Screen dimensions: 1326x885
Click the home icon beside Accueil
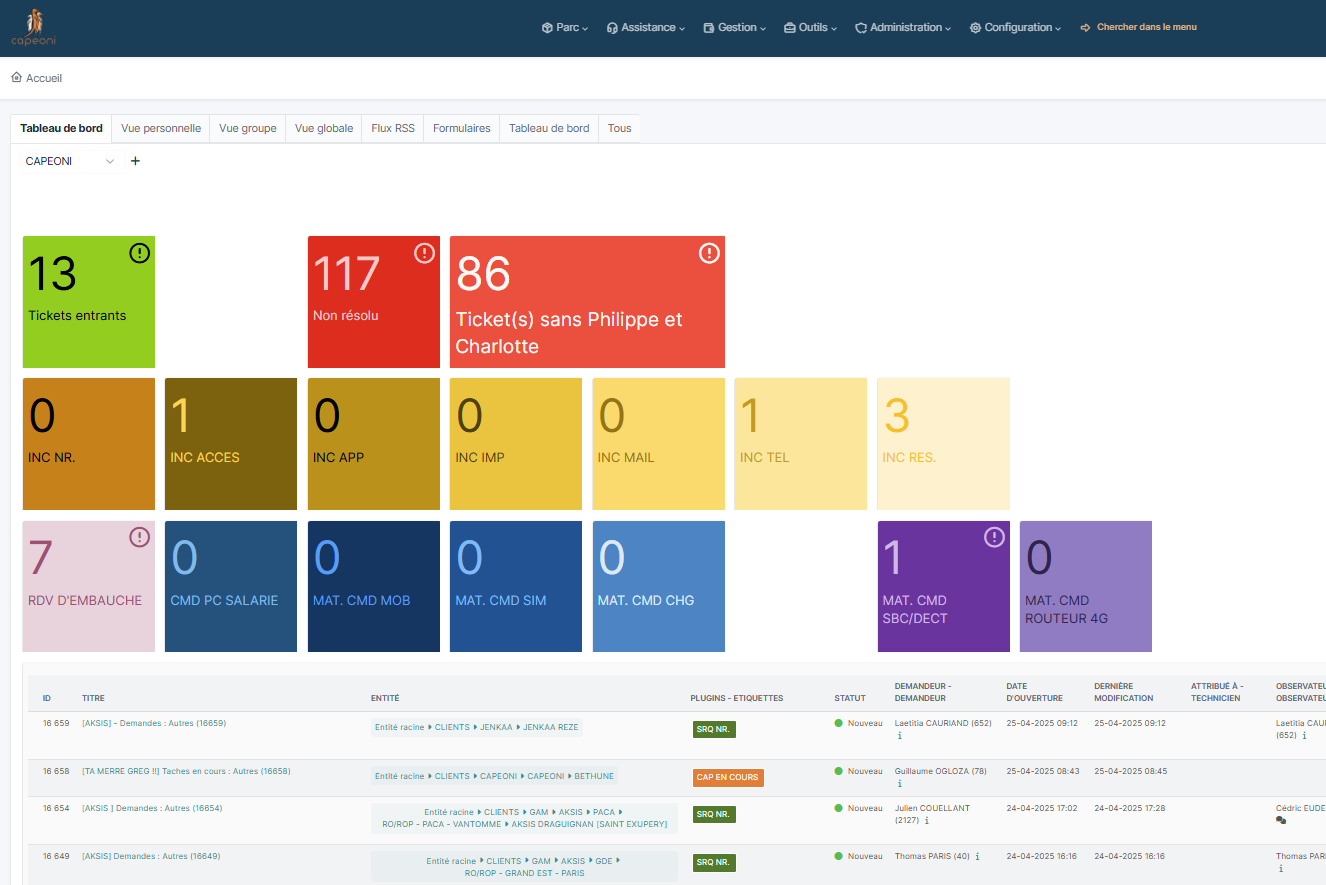pos(16,77)
